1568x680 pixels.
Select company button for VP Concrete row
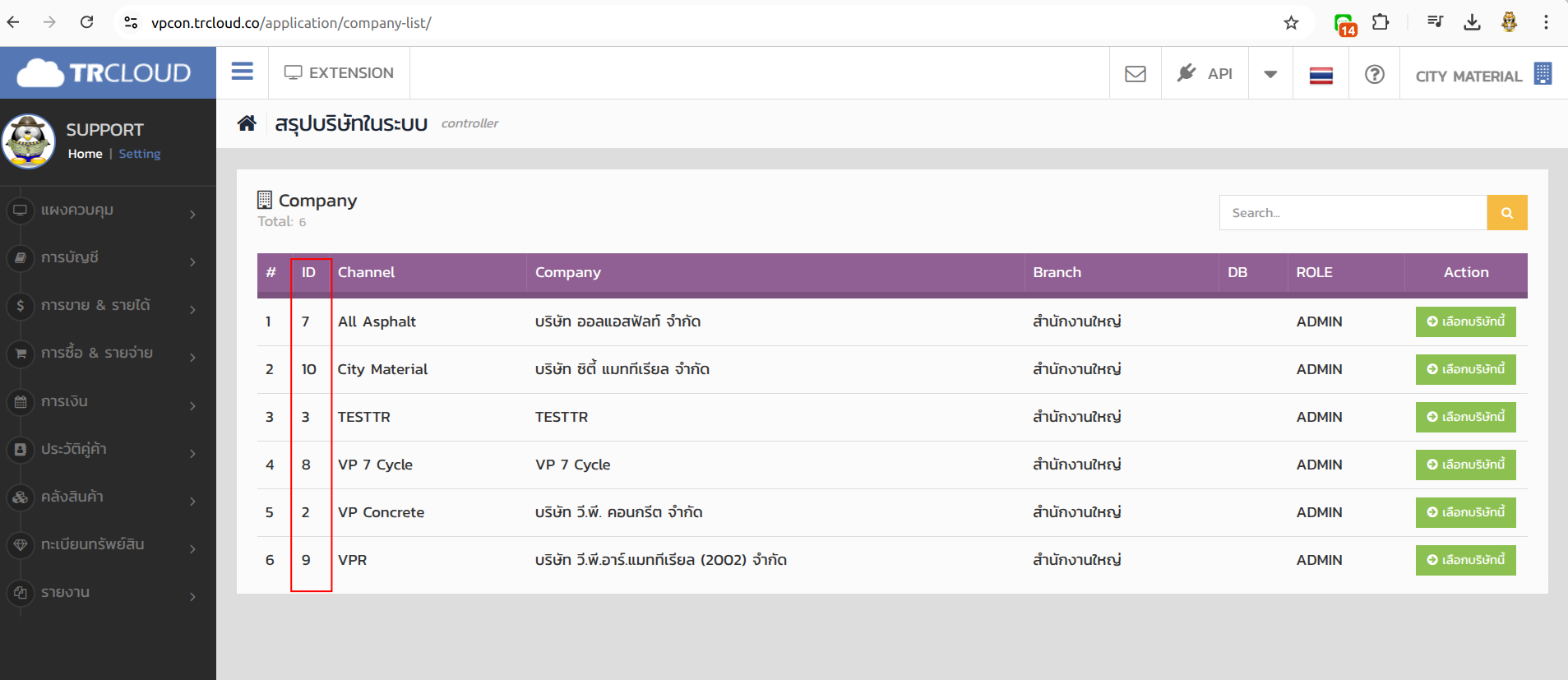[1465, 512]
